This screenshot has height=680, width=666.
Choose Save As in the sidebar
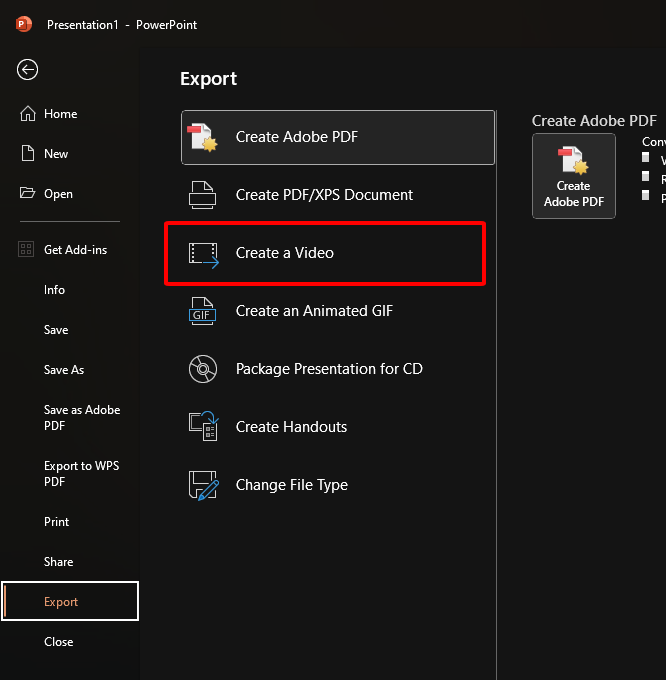pos(70,369)
